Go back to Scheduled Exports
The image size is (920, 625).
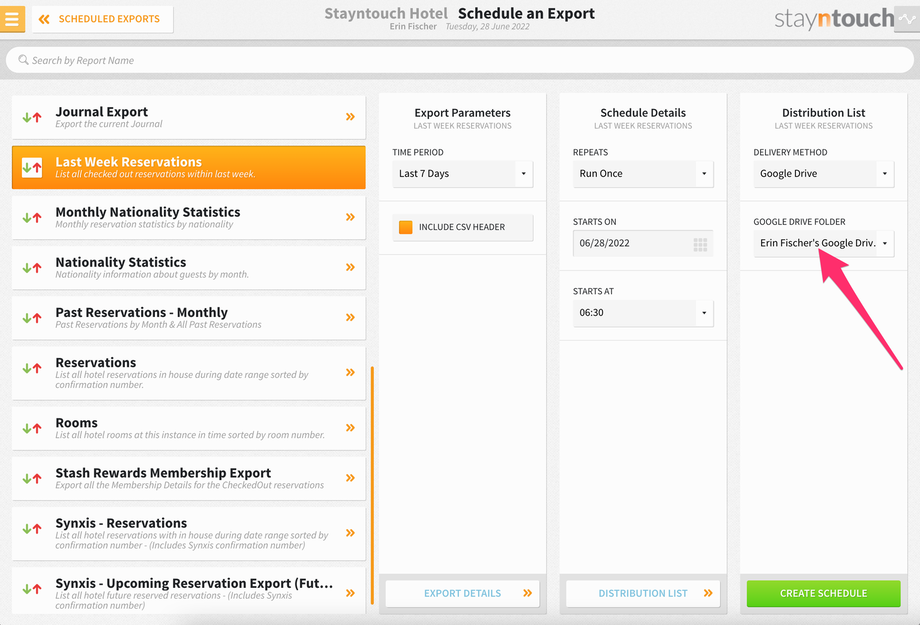click(x=103, y=19)
